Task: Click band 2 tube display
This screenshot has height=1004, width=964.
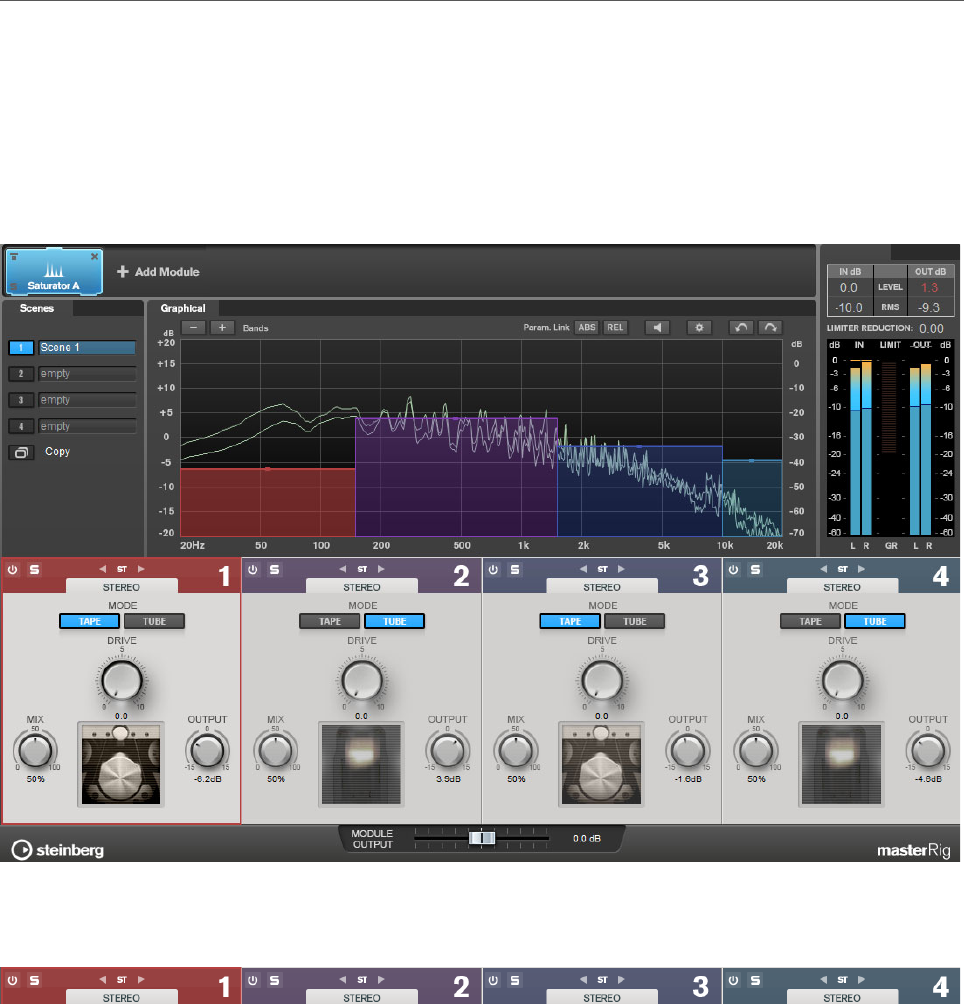Action: click(362, 764)
